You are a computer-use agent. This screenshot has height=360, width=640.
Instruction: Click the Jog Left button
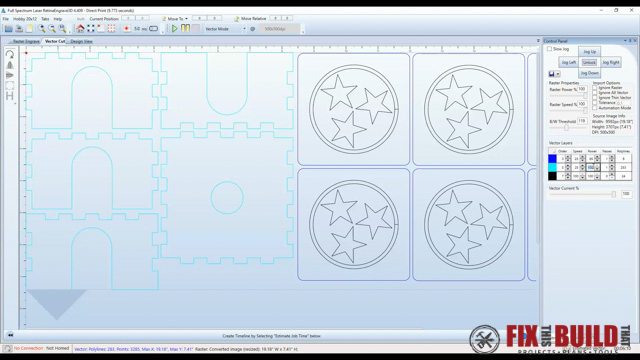[569, 62]
